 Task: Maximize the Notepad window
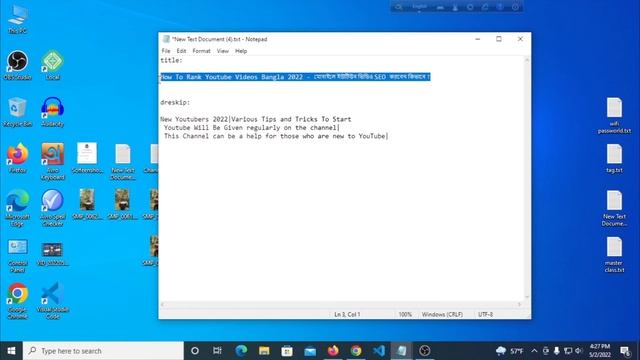pyautogui.click(x=499, y=39)
